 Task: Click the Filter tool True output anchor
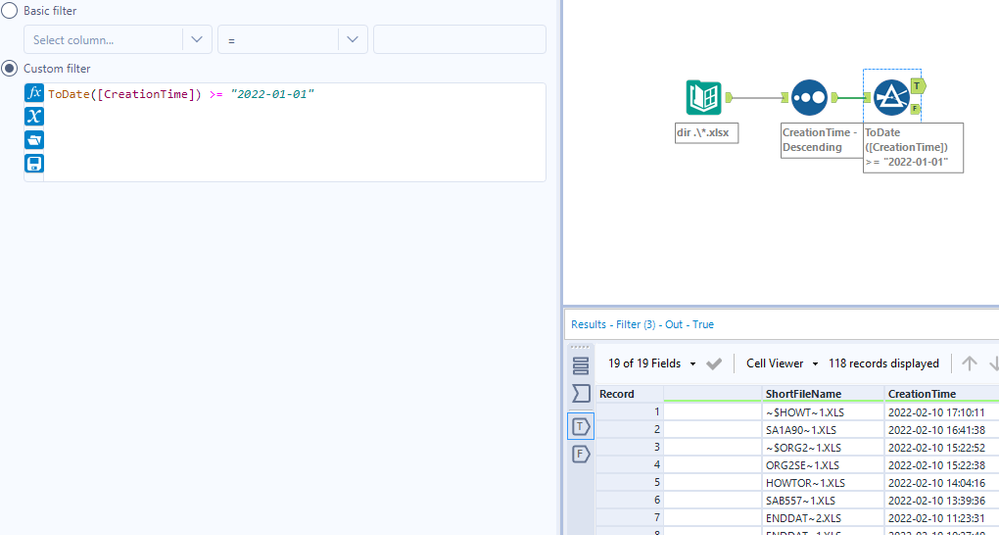tap(917, 85)
